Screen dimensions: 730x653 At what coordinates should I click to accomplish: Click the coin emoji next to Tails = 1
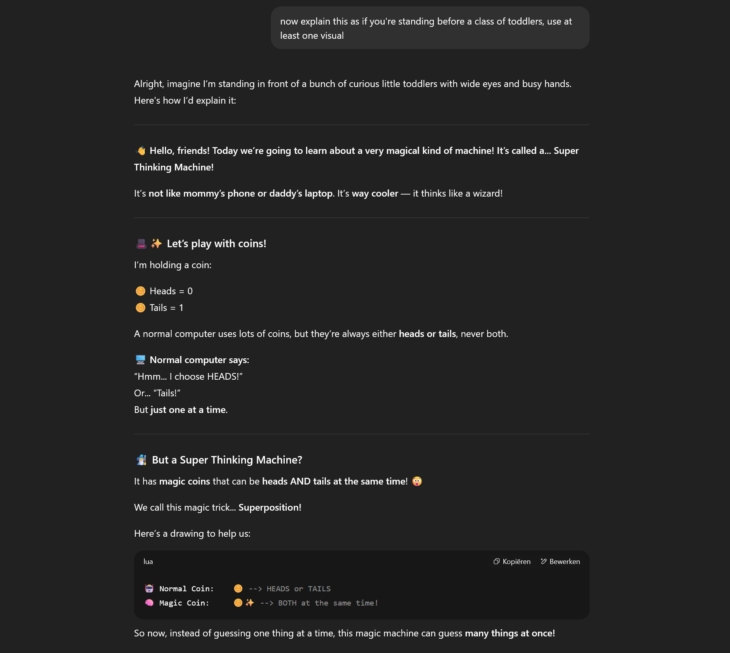coord(140,308)
